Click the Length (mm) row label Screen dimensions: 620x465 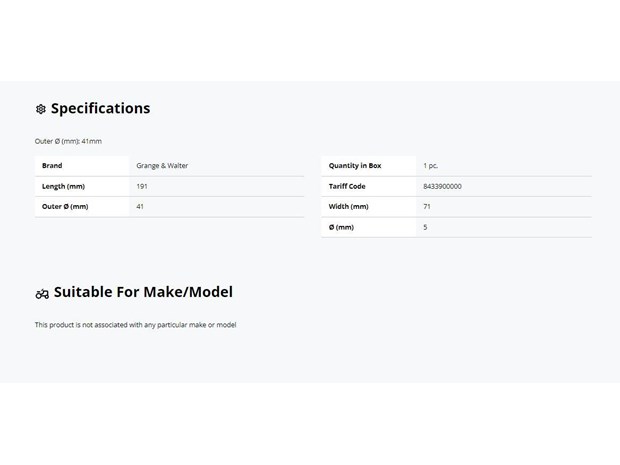63,186
